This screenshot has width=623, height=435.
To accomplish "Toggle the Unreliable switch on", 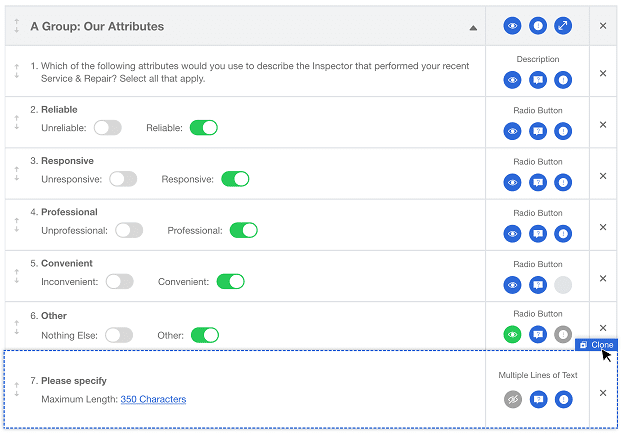I will tap(108, 128).
